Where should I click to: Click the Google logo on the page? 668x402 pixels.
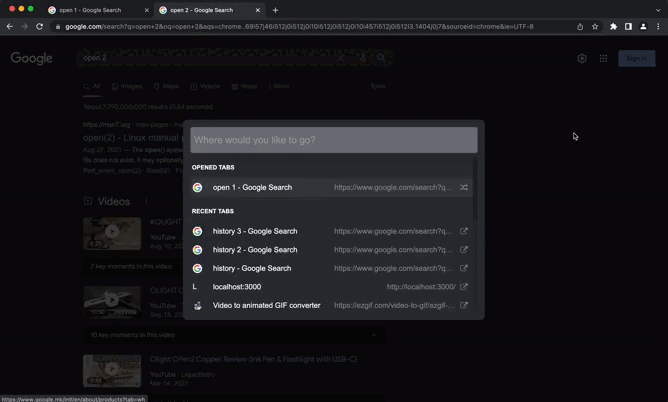pyautogui.click(x=32, y=58)
